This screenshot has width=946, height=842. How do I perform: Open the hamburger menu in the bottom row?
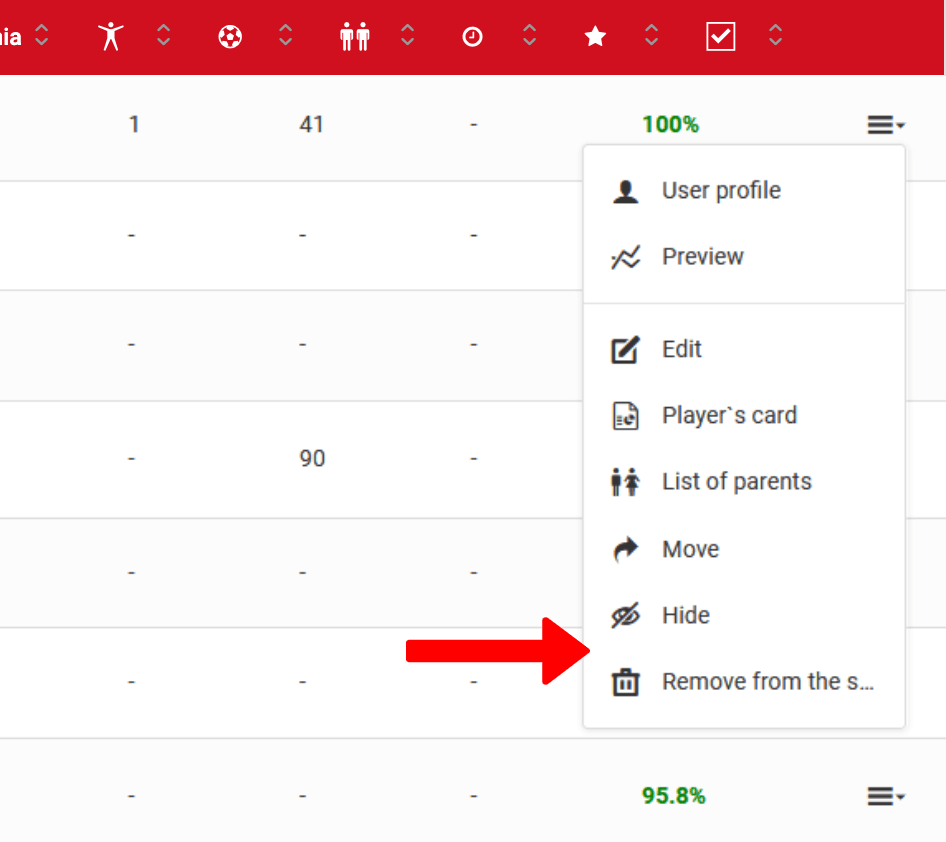[x=884, y=795]
